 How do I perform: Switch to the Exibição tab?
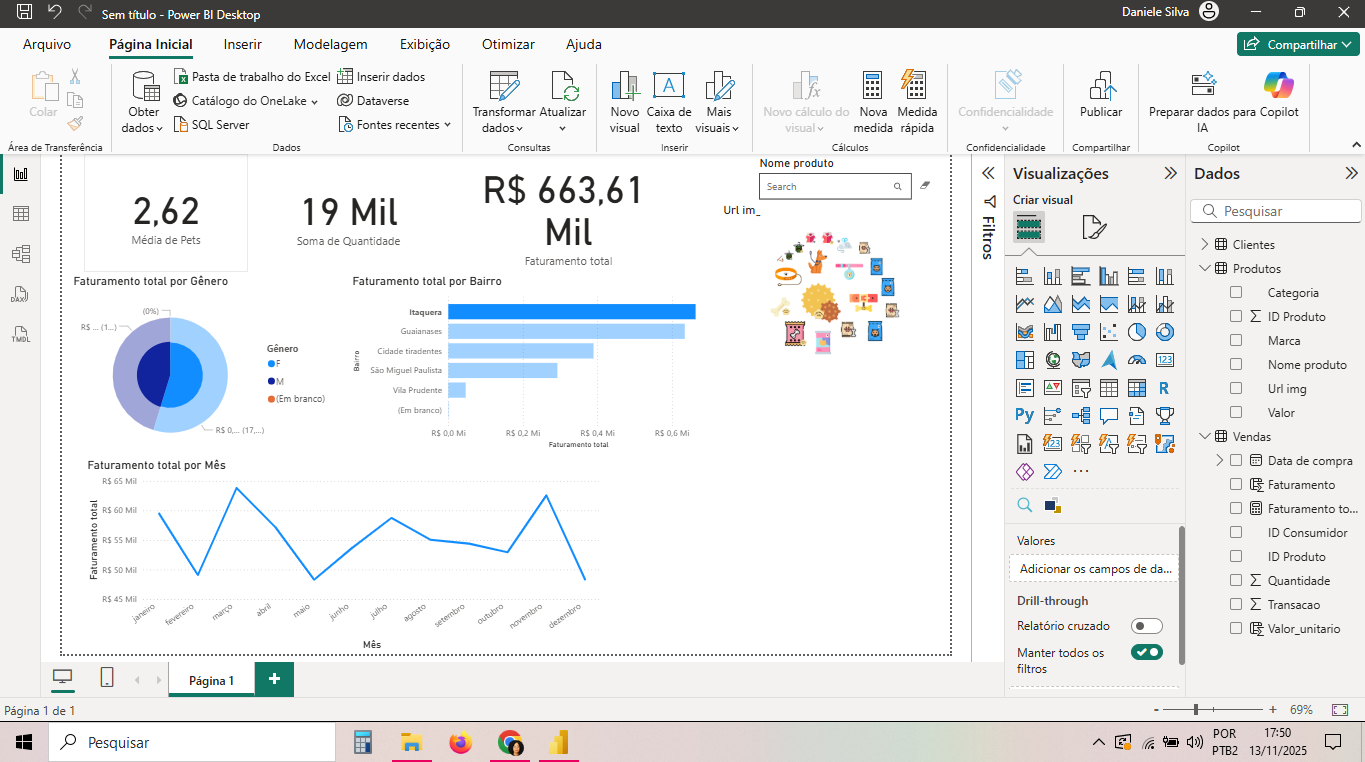[x=425, y=44]
